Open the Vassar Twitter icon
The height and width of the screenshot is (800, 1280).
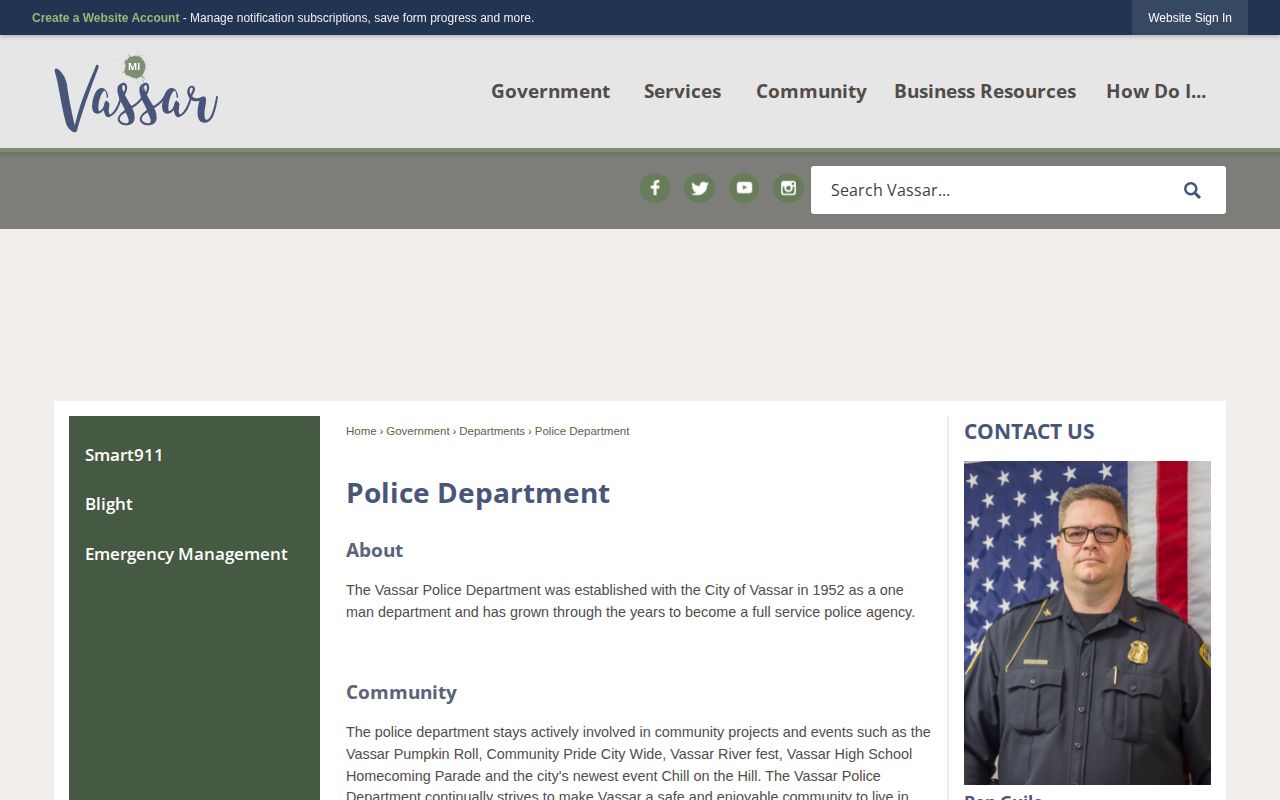pos(699,188)
